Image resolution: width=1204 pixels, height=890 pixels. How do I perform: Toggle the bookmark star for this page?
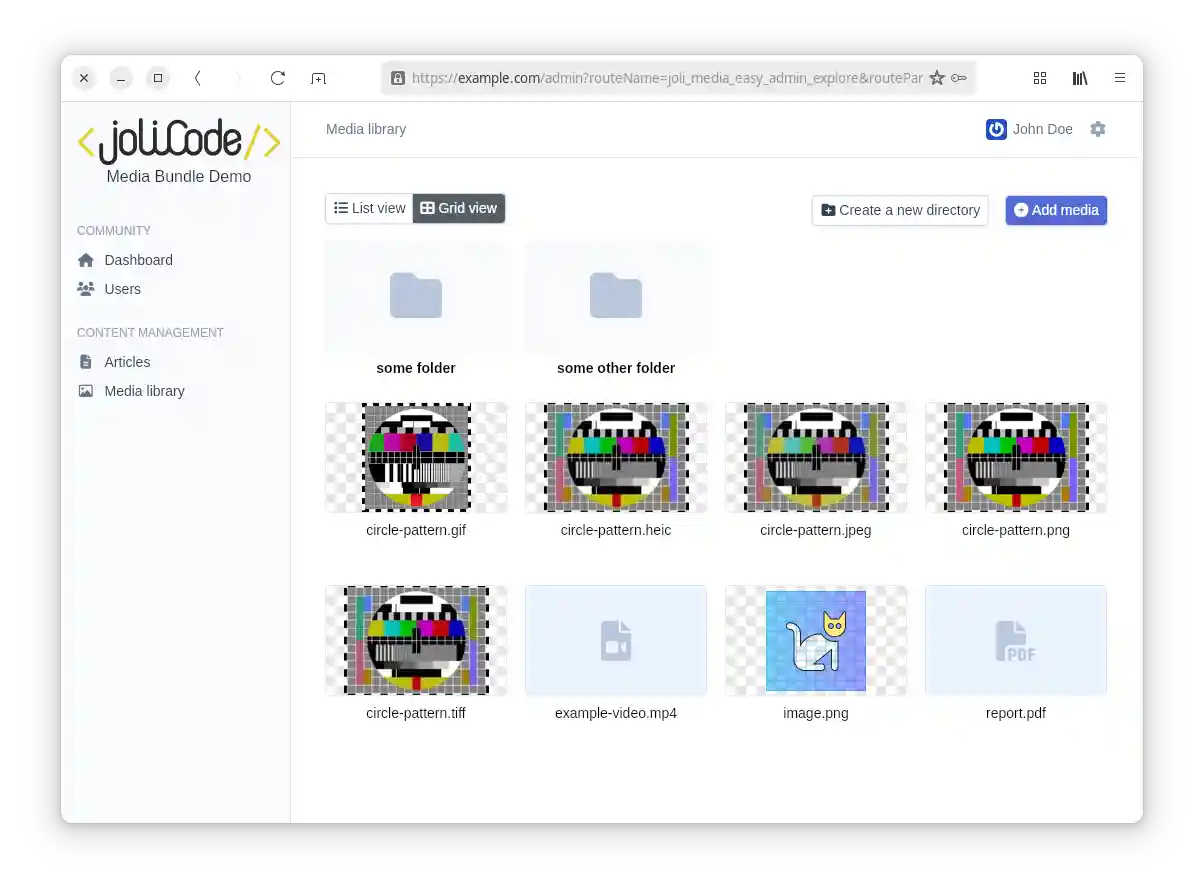tap(937, 77)
